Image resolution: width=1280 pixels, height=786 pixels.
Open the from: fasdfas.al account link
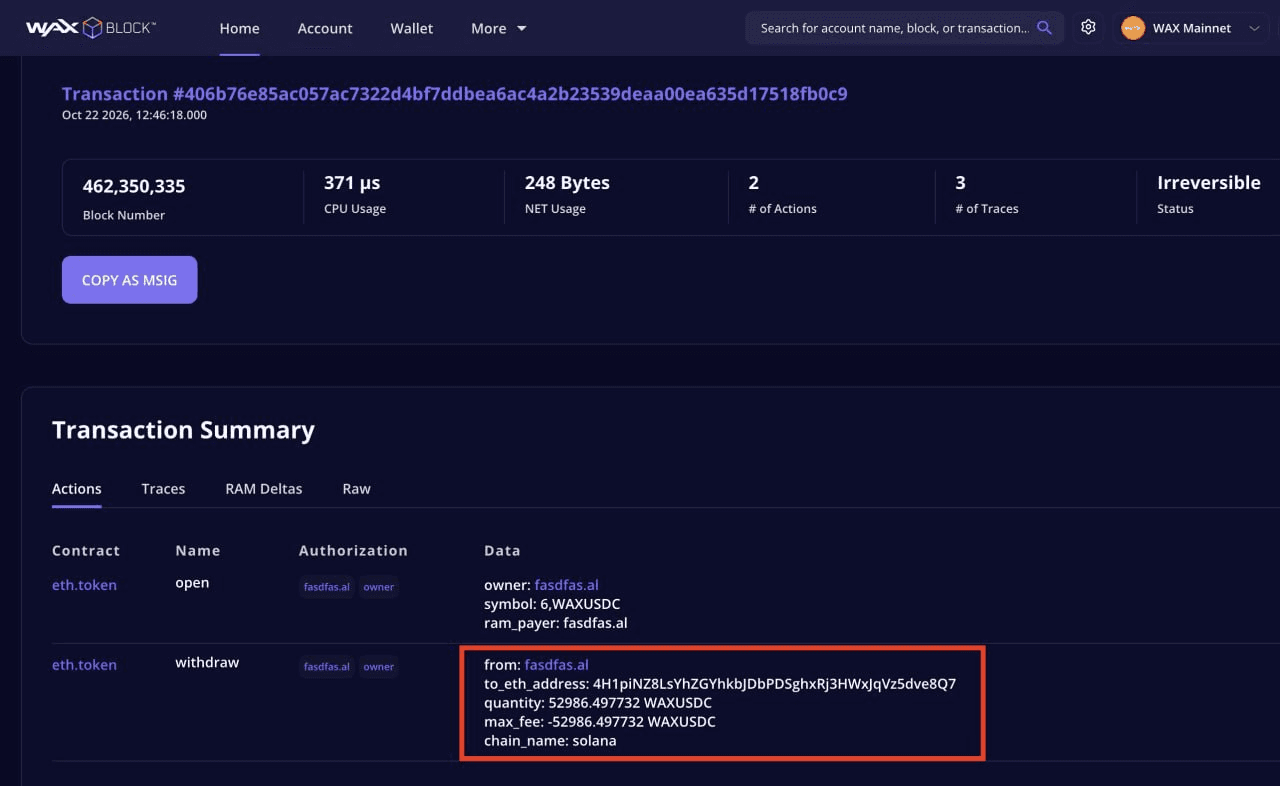(x=556, y=665)
